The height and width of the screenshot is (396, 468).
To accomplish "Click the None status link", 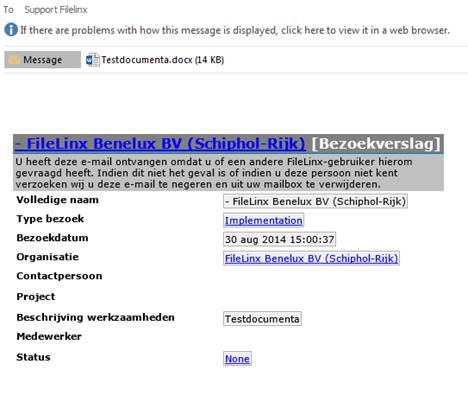I will pyautogui.click(x=237, y=359).
